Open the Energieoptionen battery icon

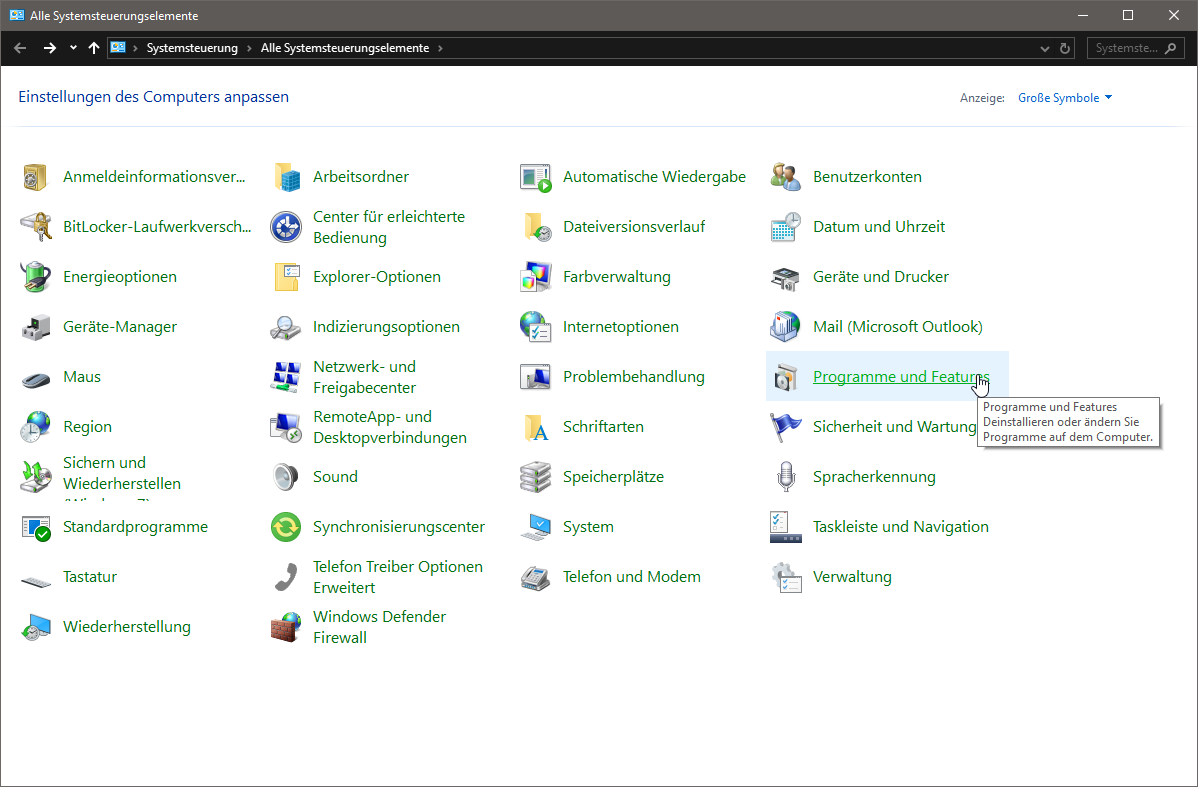click(x=35, y=277)
